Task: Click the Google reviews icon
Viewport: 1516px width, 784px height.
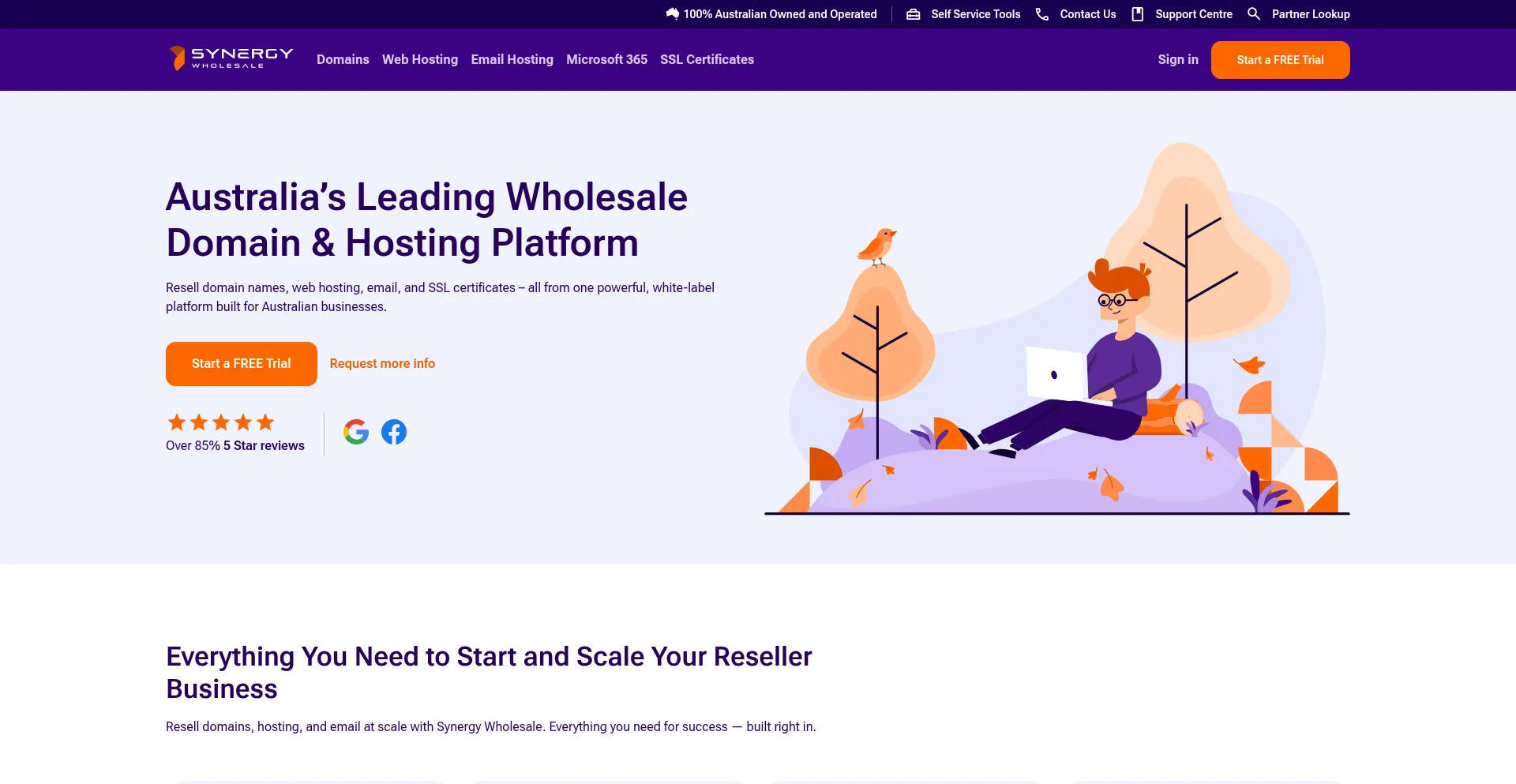Action: 356,432
